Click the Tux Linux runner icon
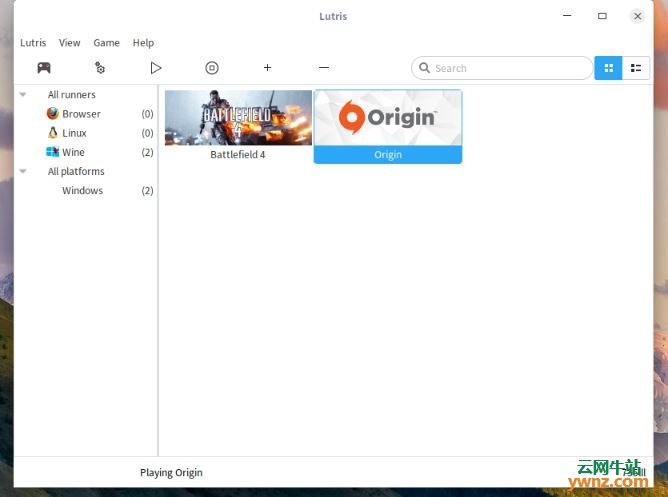The width and height of the screenshot is (668, 497). coord(52,132)
